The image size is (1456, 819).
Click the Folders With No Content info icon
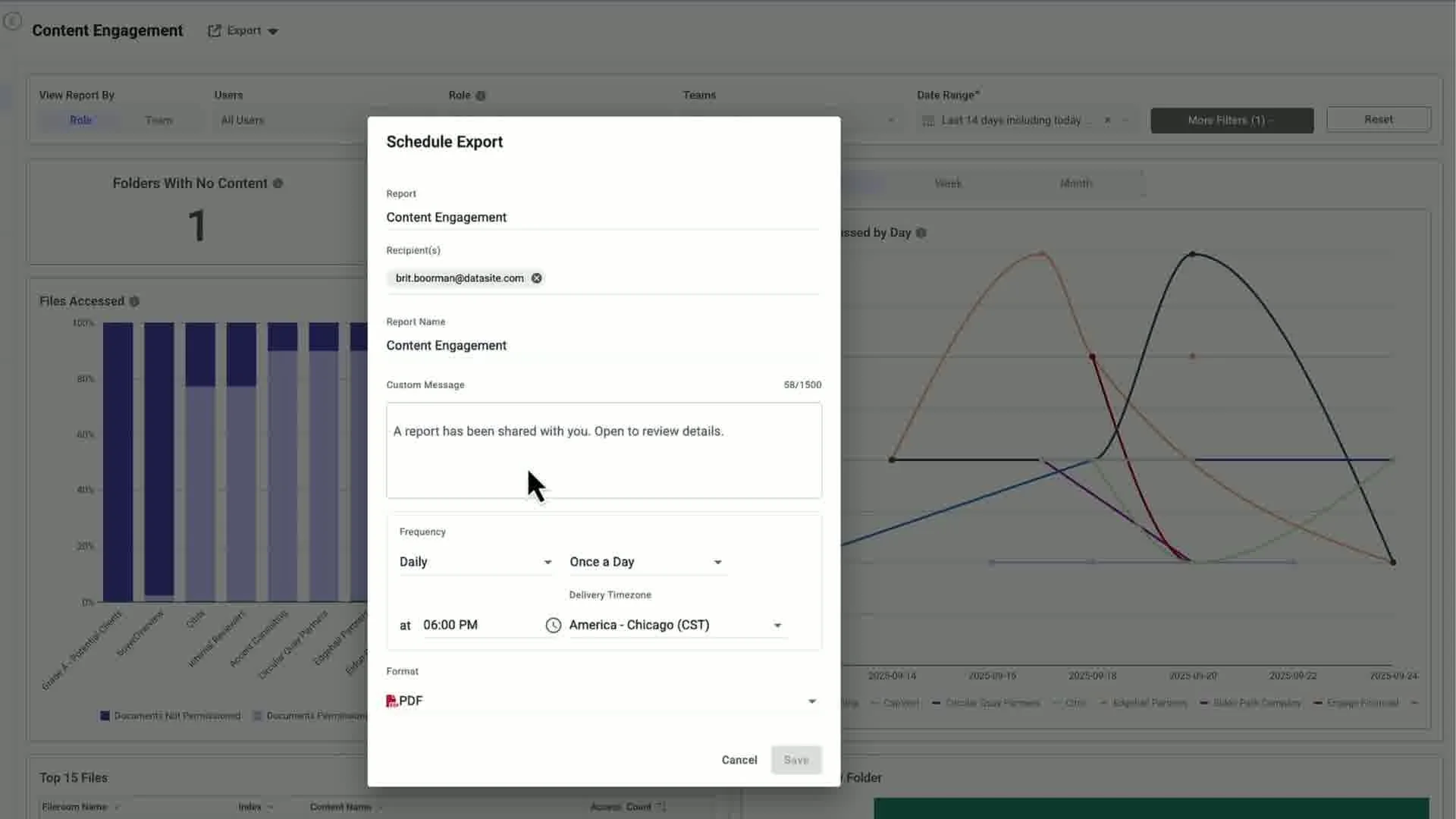[278, 183]
